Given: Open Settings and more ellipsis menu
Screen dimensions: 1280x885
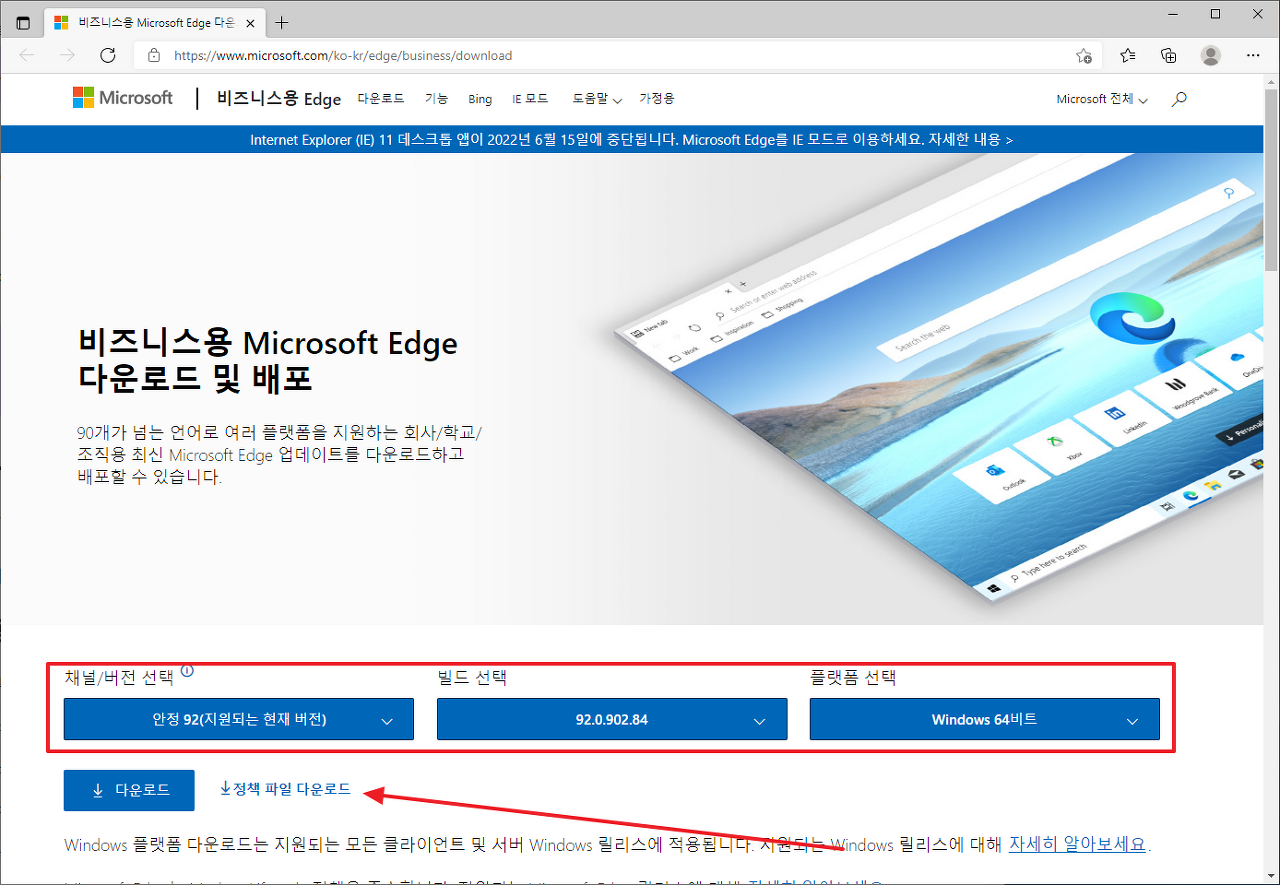Looking at the screenshot, I should (x=1253, y=56).
